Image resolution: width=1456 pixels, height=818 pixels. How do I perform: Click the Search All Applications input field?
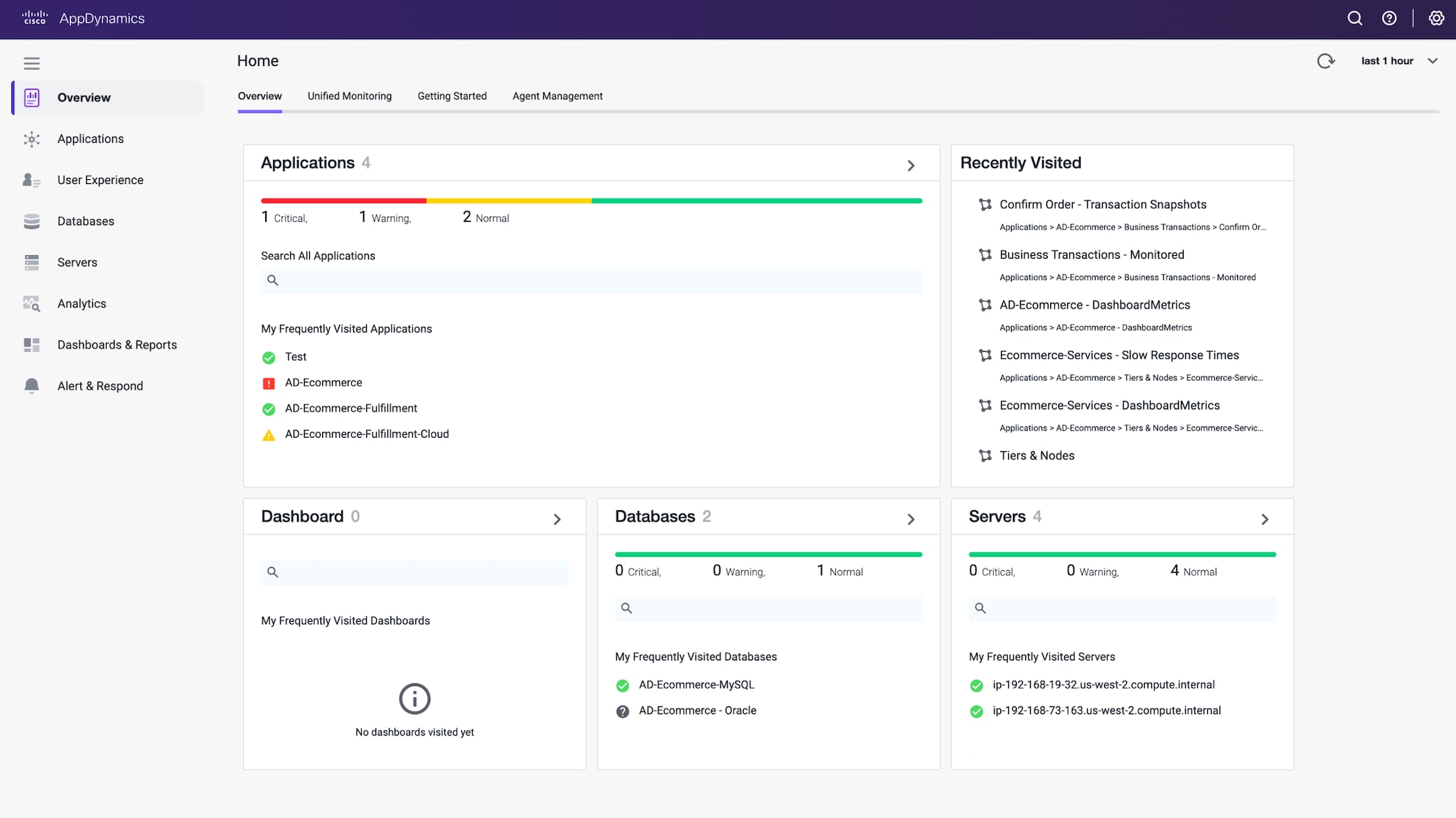click(x=591, y=281)
